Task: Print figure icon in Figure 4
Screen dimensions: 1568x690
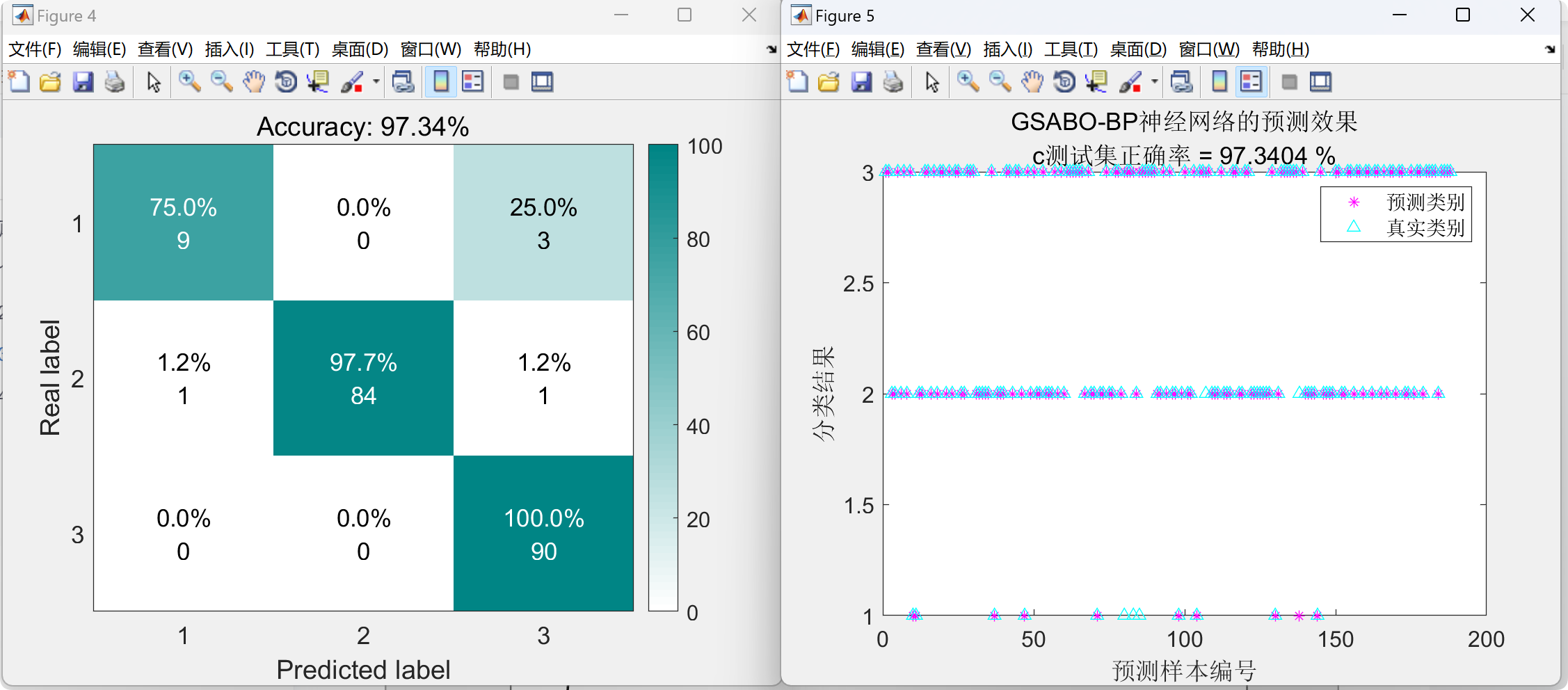Action: pyautogui.click(x=115, y=82)
